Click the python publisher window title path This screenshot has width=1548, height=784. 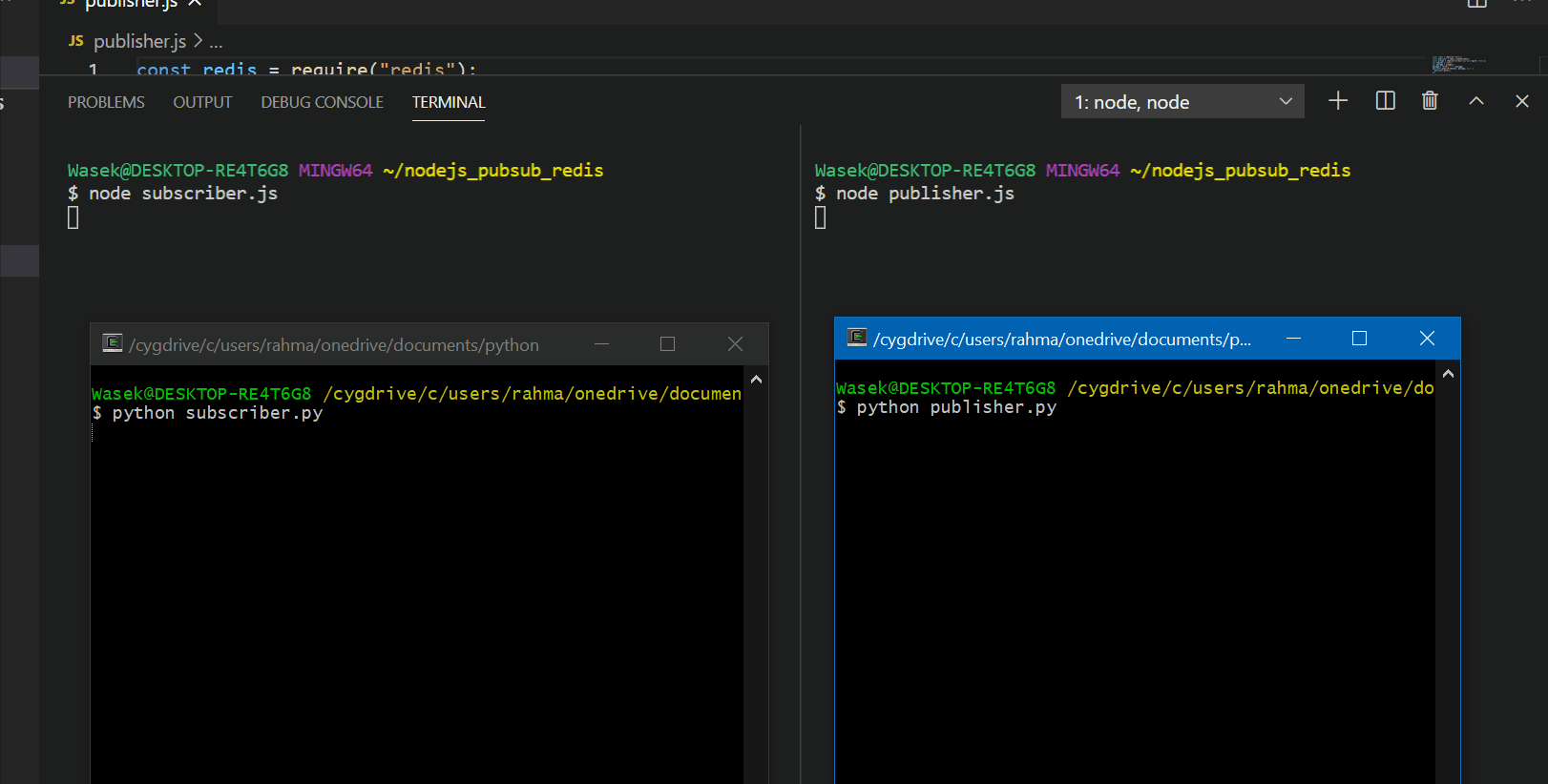tap(1062, 340)
